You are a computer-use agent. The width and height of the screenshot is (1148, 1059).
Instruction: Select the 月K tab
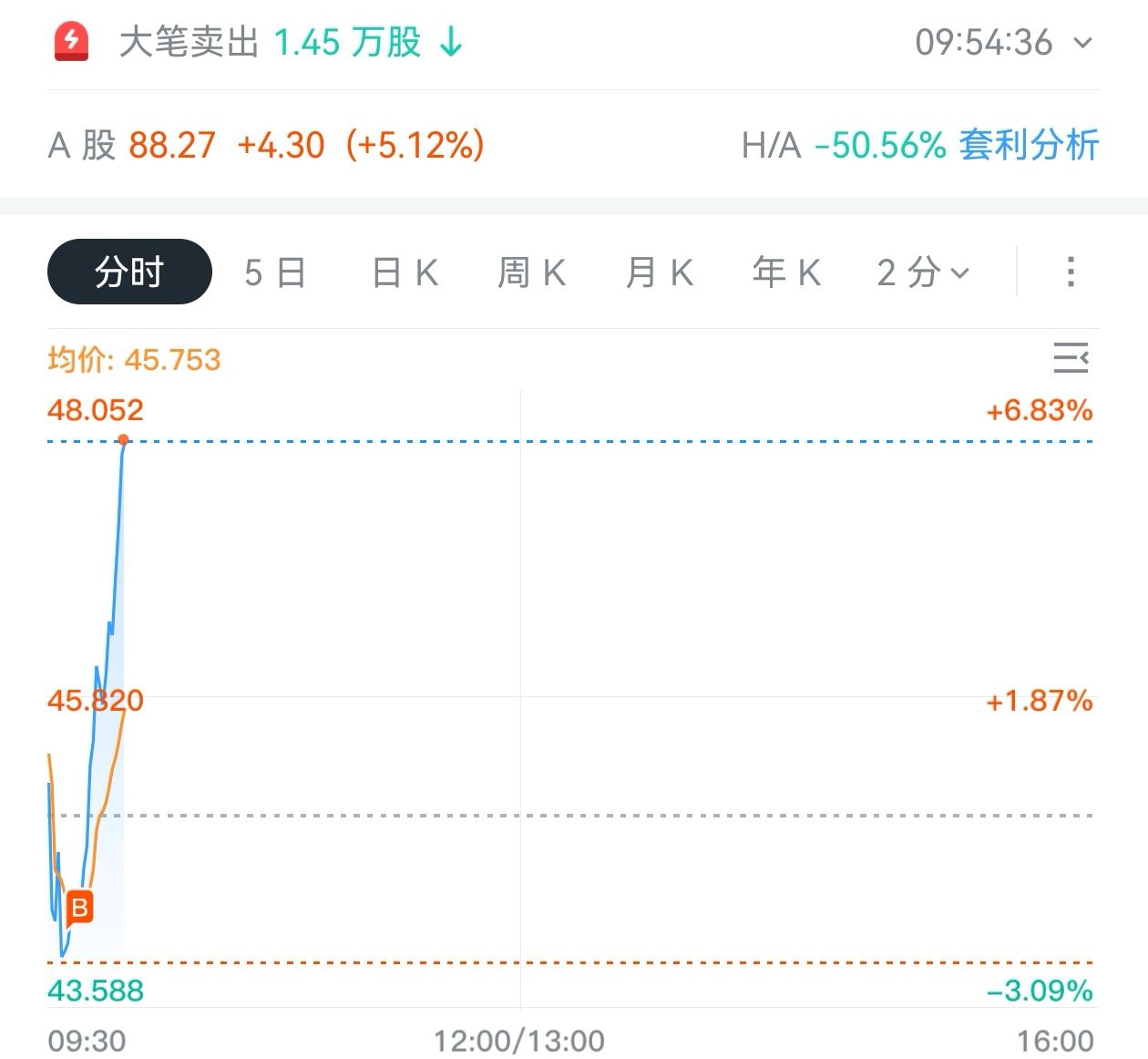660,272
